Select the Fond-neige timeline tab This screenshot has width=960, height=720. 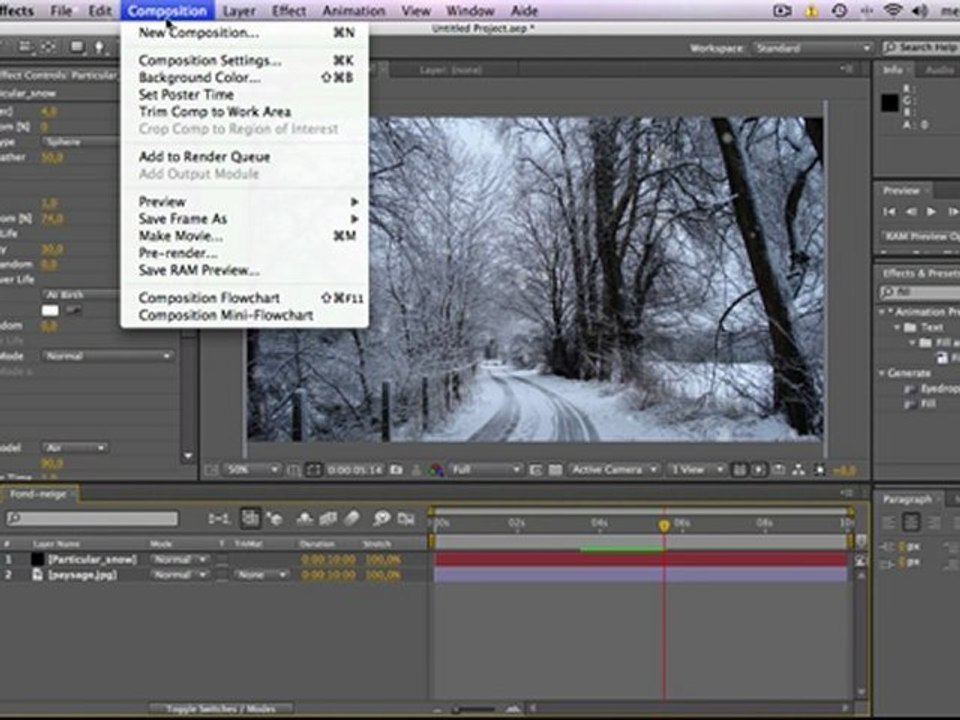click(38, 493)
